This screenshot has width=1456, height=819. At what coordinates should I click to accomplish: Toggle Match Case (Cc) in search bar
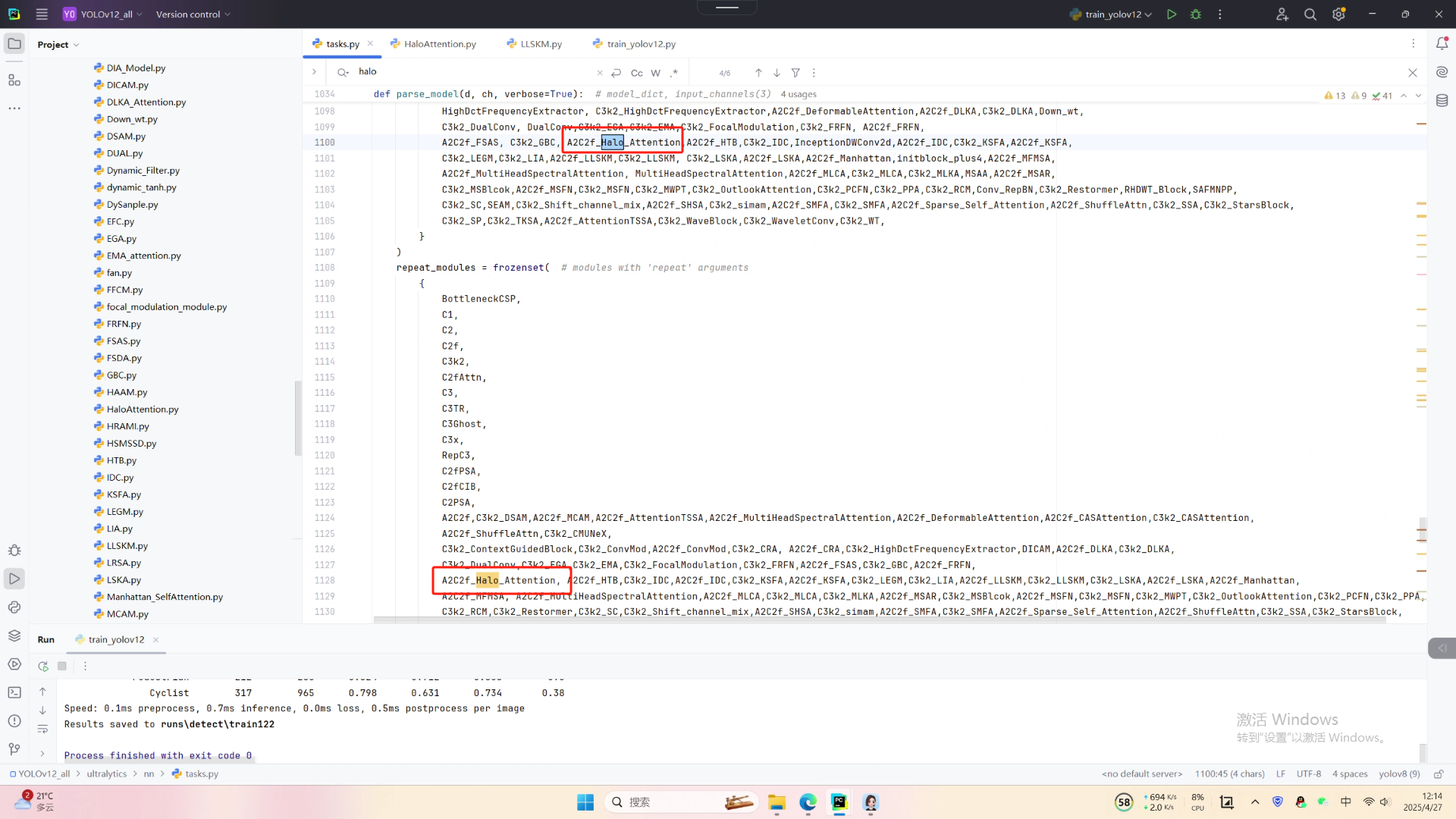tap(636, 73)
